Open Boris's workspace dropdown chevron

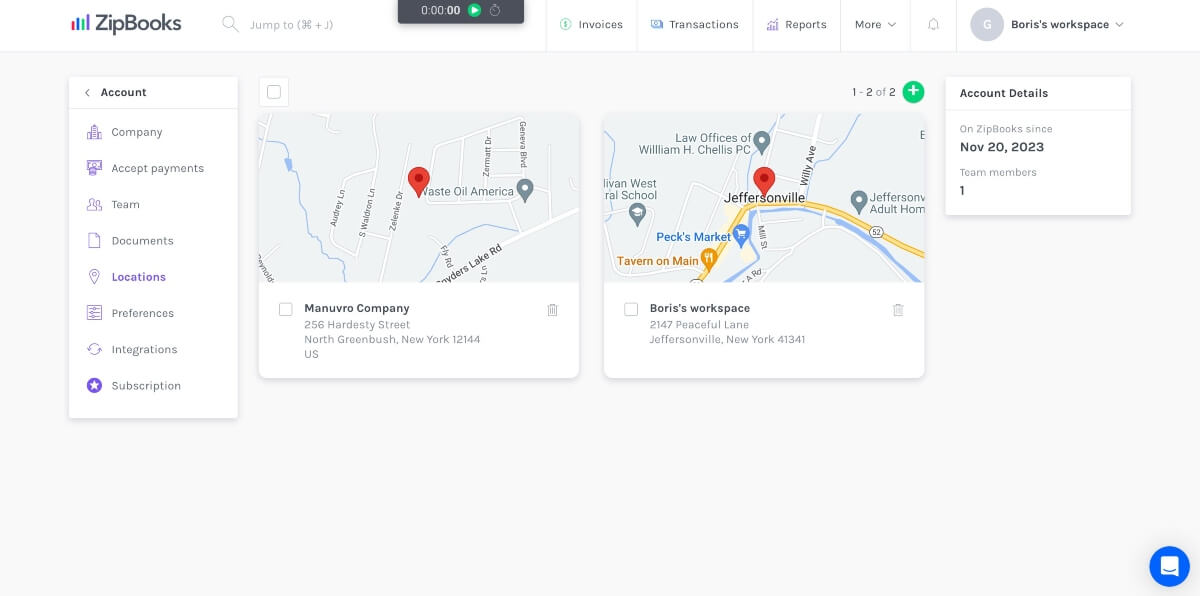[1119, 25]
